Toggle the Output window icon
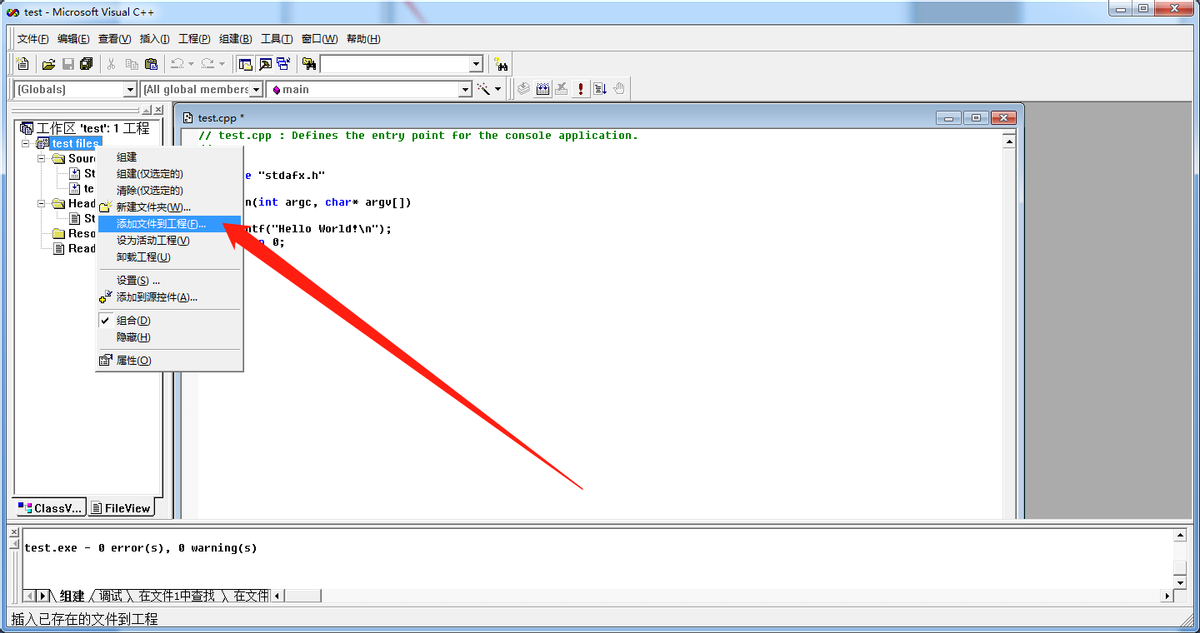Screen dimensions: 1200x633 [265, 64]
